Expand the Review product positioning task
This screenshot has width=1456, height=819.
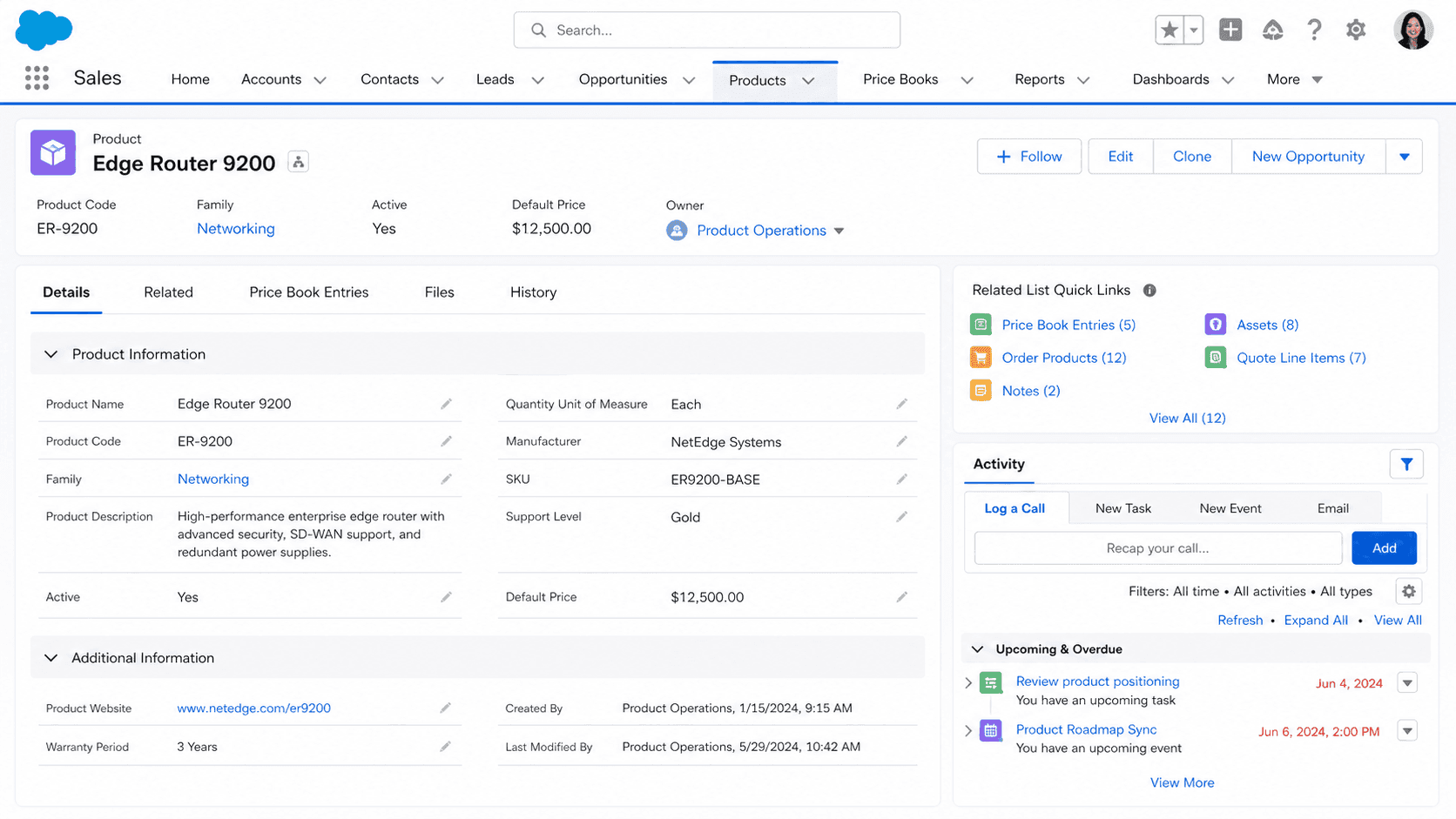(968, 682)
